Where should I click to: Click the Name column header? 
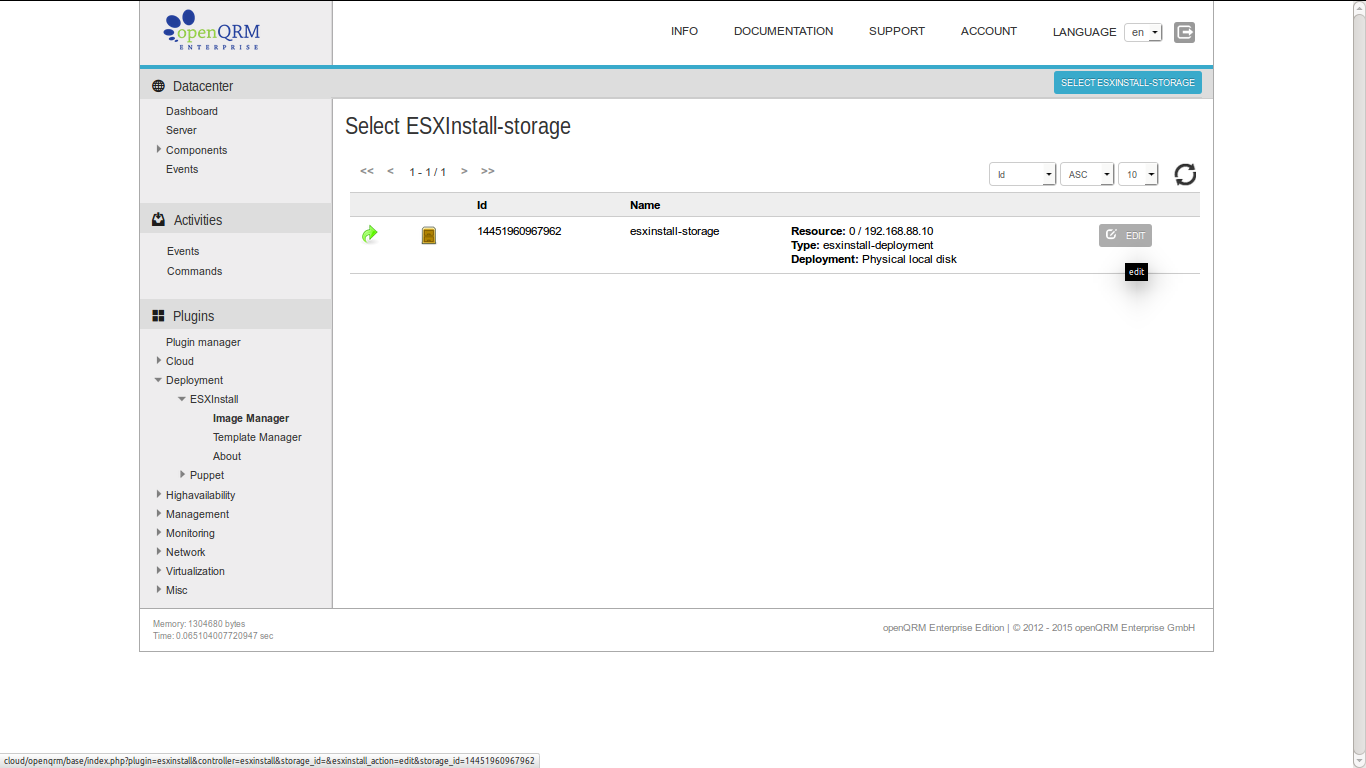click(645, 205)
